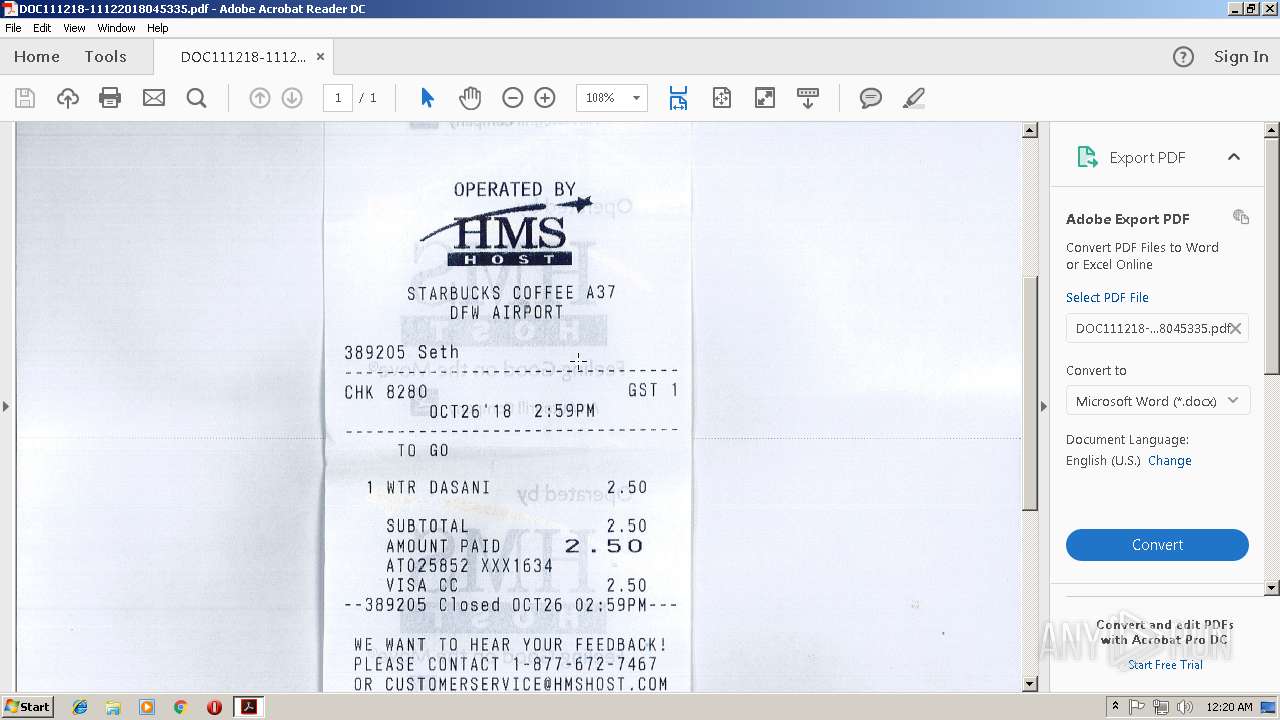Open Opera from the taskbar
The height and width of the screenshot is (720, 1280).
point(214,707)
